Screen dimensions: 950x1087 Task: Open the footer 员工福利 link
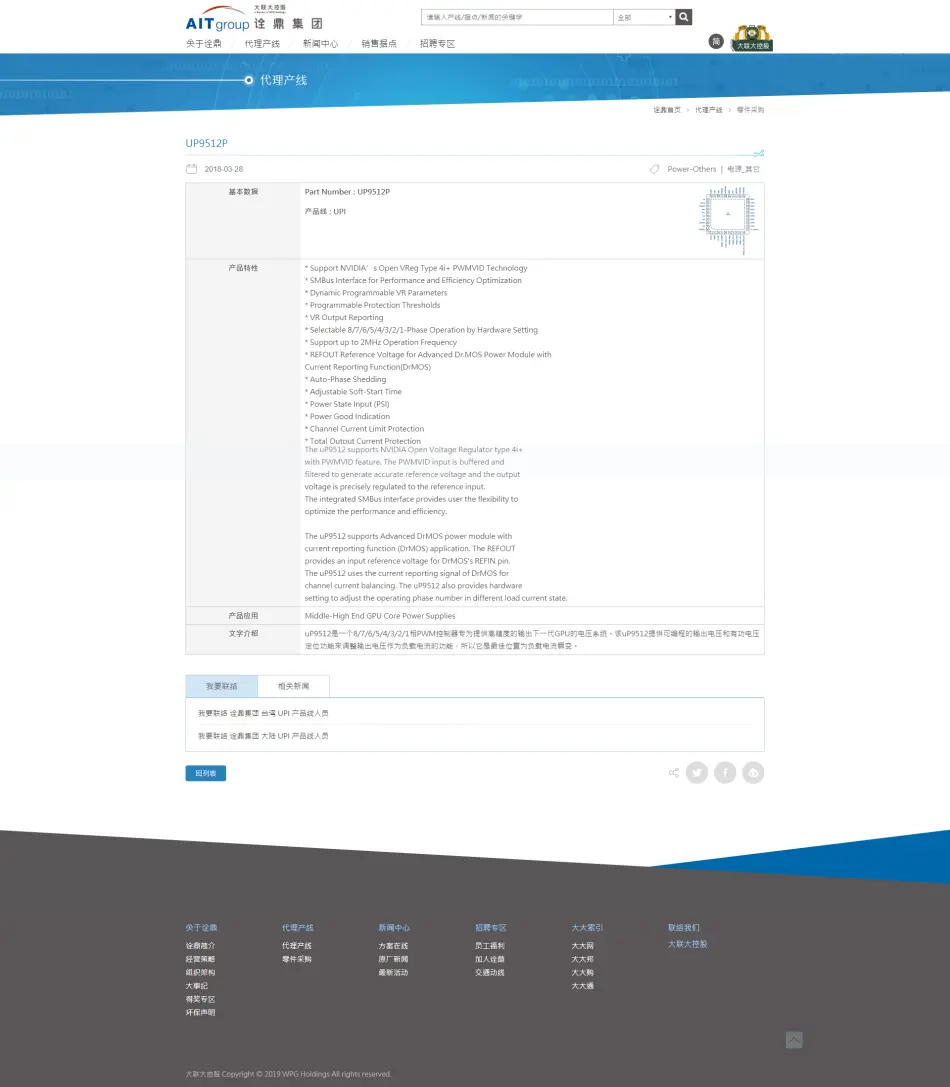pyautogui.click(x=490, y=946)
